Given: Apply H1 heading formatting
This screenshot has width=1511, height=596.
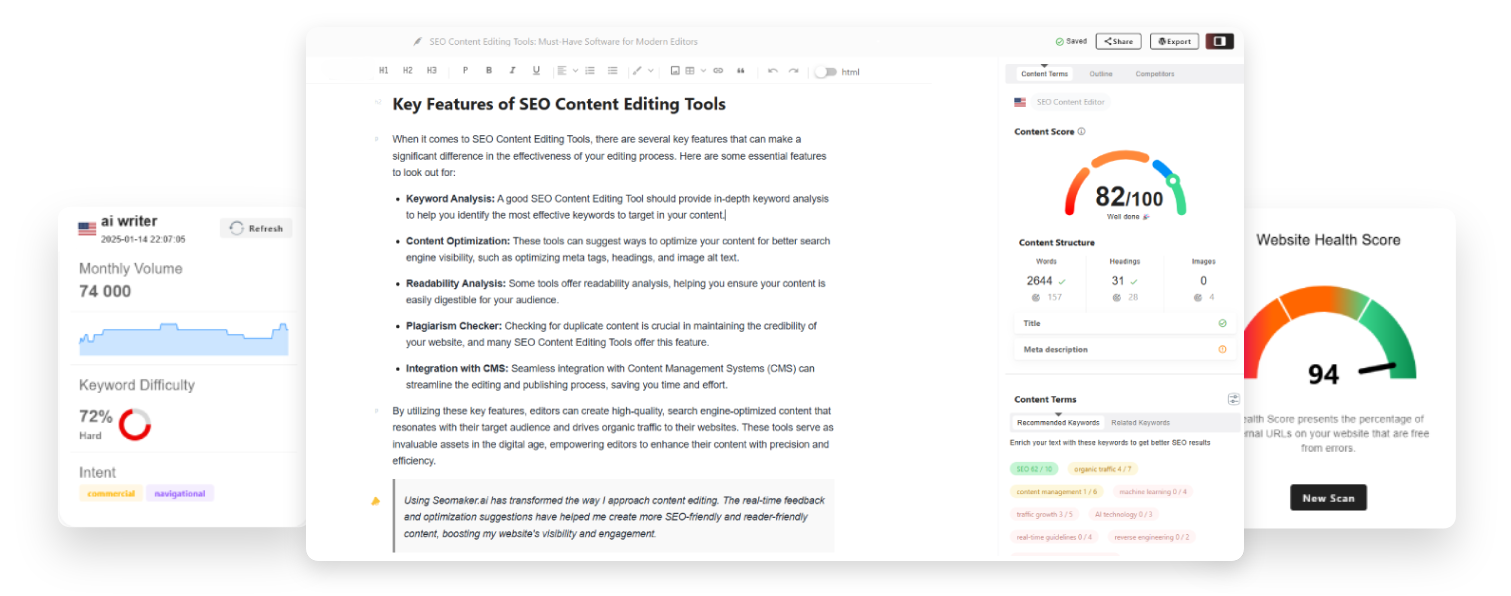Looking at the screenshot, I should [x=384, y=70].
